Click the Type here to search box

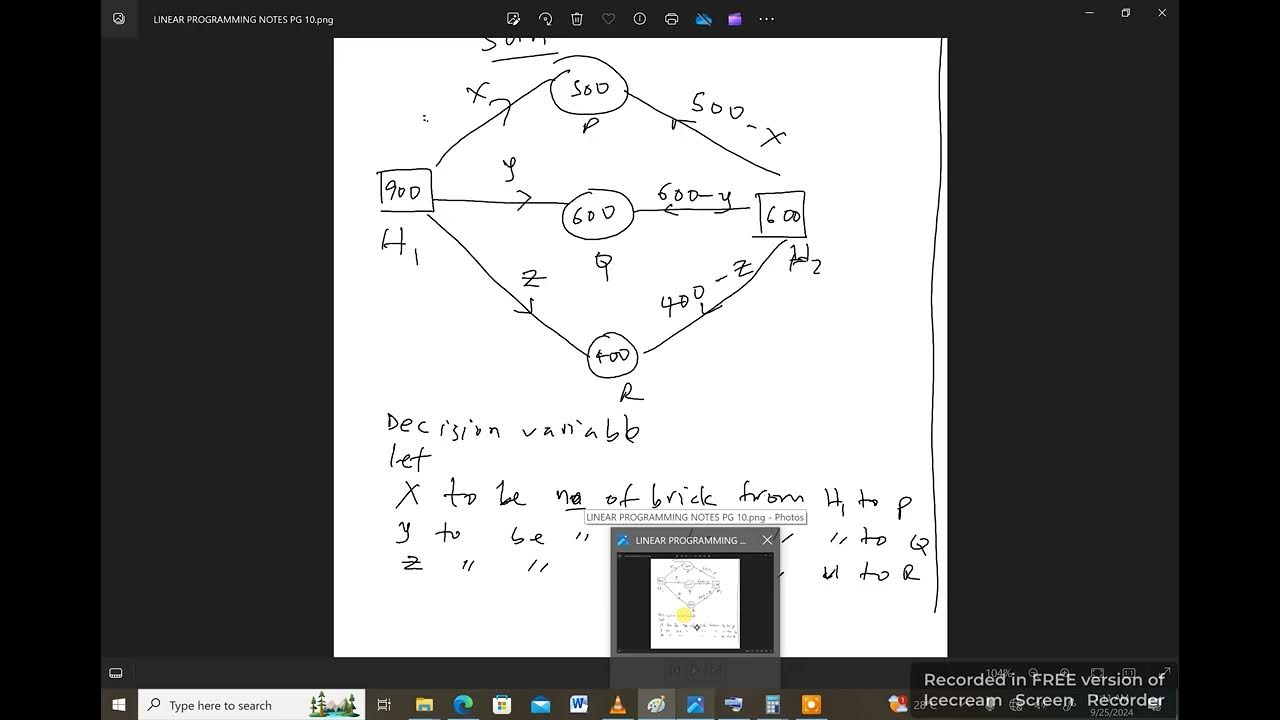(250, 705)
